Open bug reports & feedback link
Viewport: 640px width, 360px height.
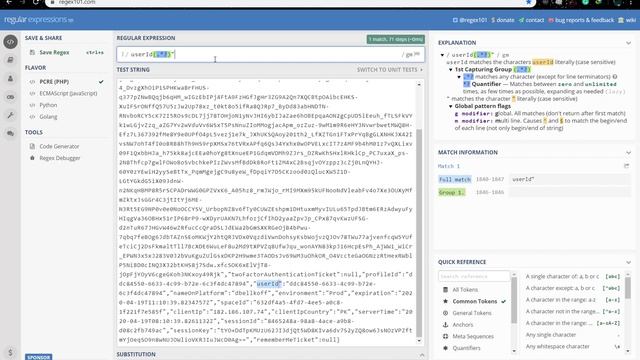[581, 20]
